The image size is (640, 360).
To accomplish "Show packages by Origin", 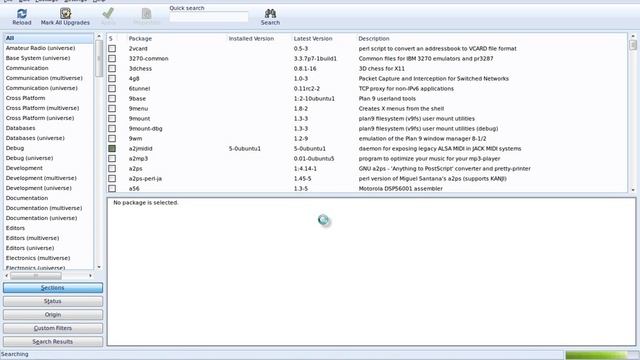I will coord(53,315).
